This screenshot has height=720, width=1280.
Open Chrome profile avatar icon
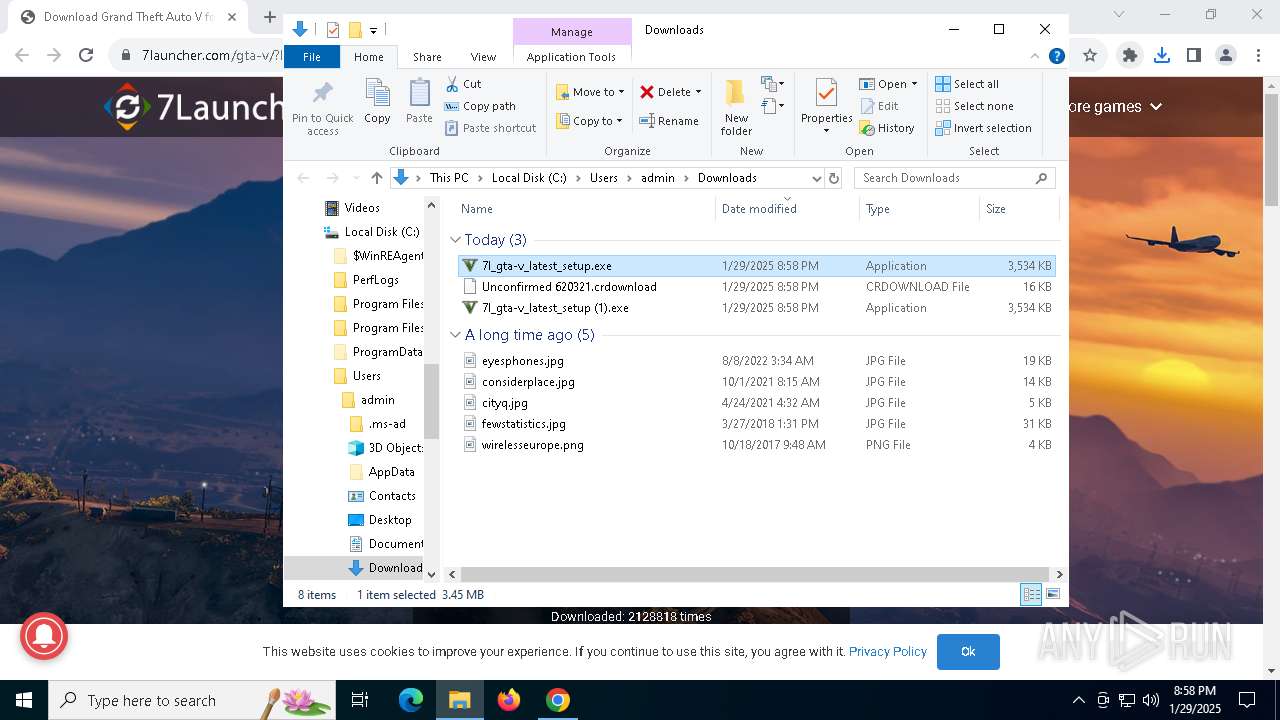click(1226, 56)
